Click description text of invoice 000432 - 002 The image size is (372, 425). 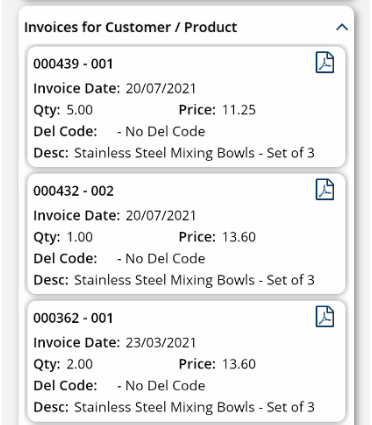pyautogui.click(x=194, y=280)
